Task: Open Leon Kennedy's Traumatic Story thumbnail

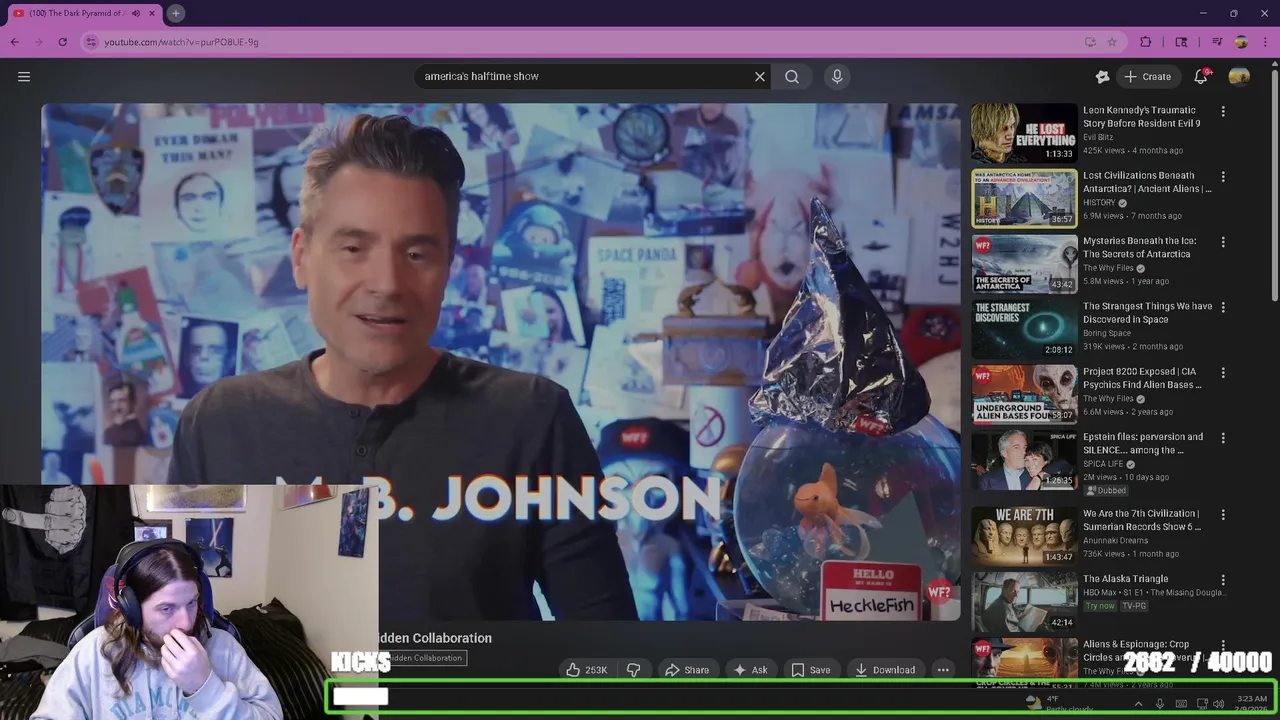Action: tap(1024, 133)
